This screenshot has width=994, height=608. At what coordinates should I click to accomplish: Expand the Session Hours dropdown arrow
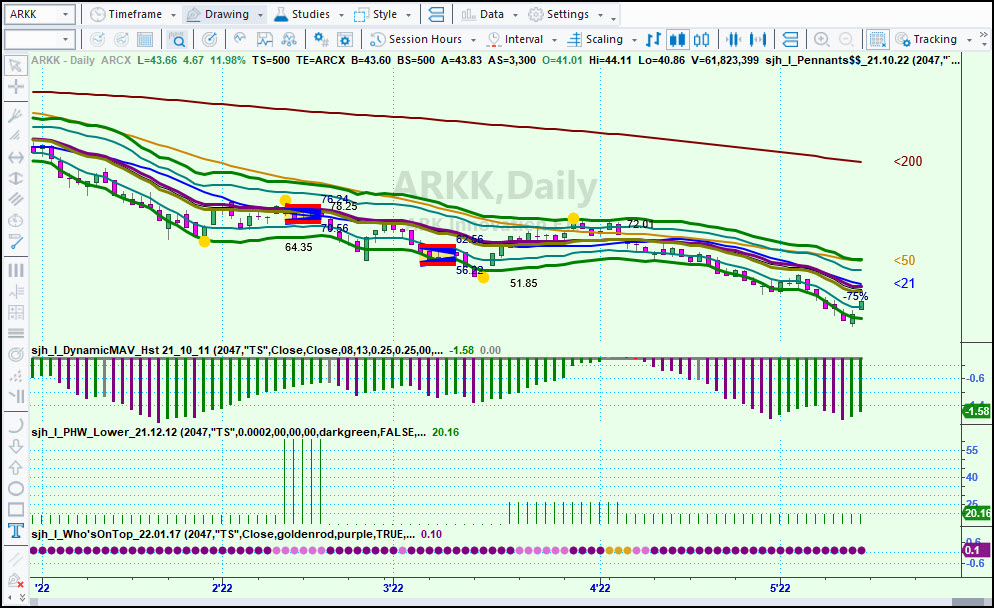[473, 40]
